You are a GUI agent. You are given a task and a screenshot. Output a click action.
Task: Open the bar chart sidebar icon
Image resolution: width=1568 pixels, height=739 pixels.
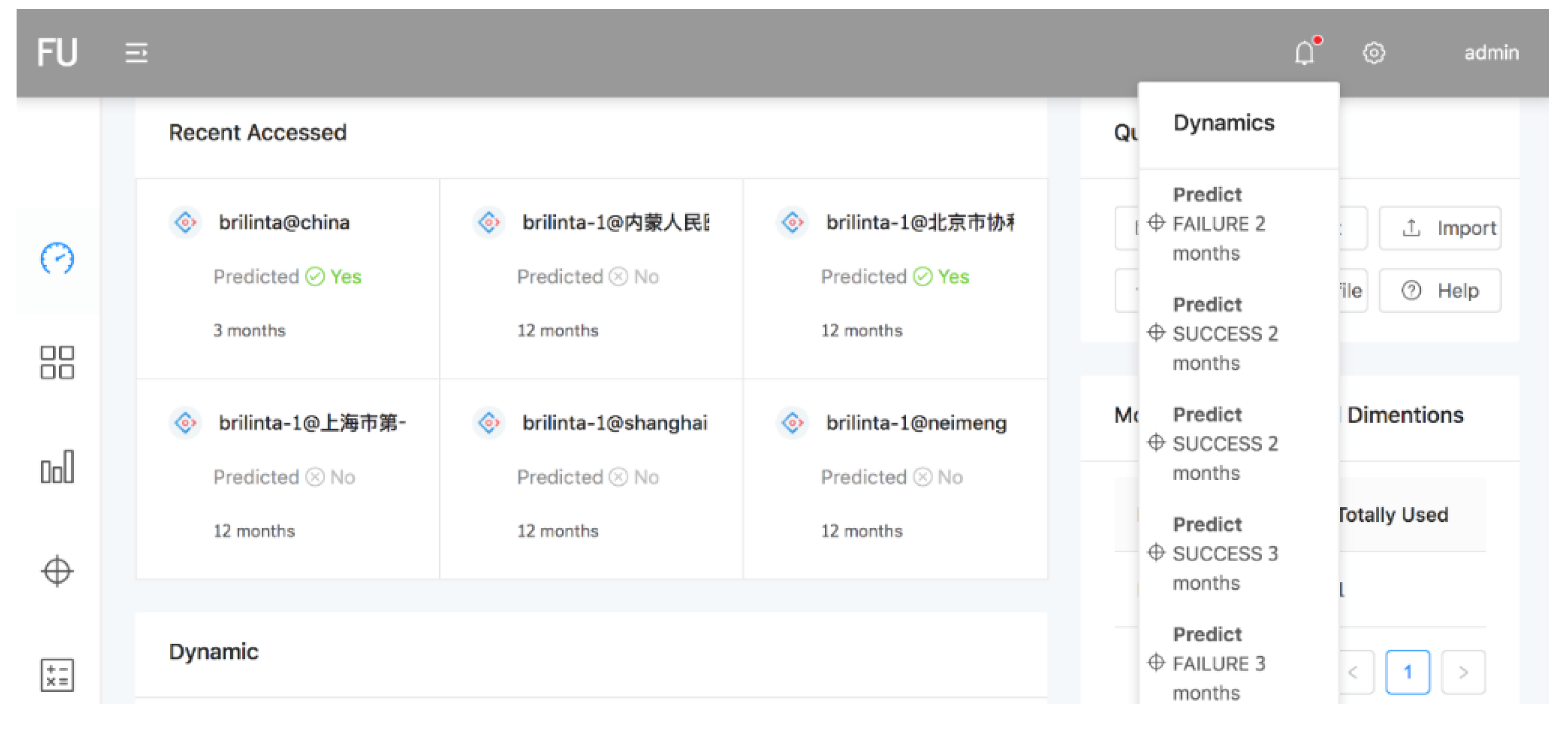point(57,467)
